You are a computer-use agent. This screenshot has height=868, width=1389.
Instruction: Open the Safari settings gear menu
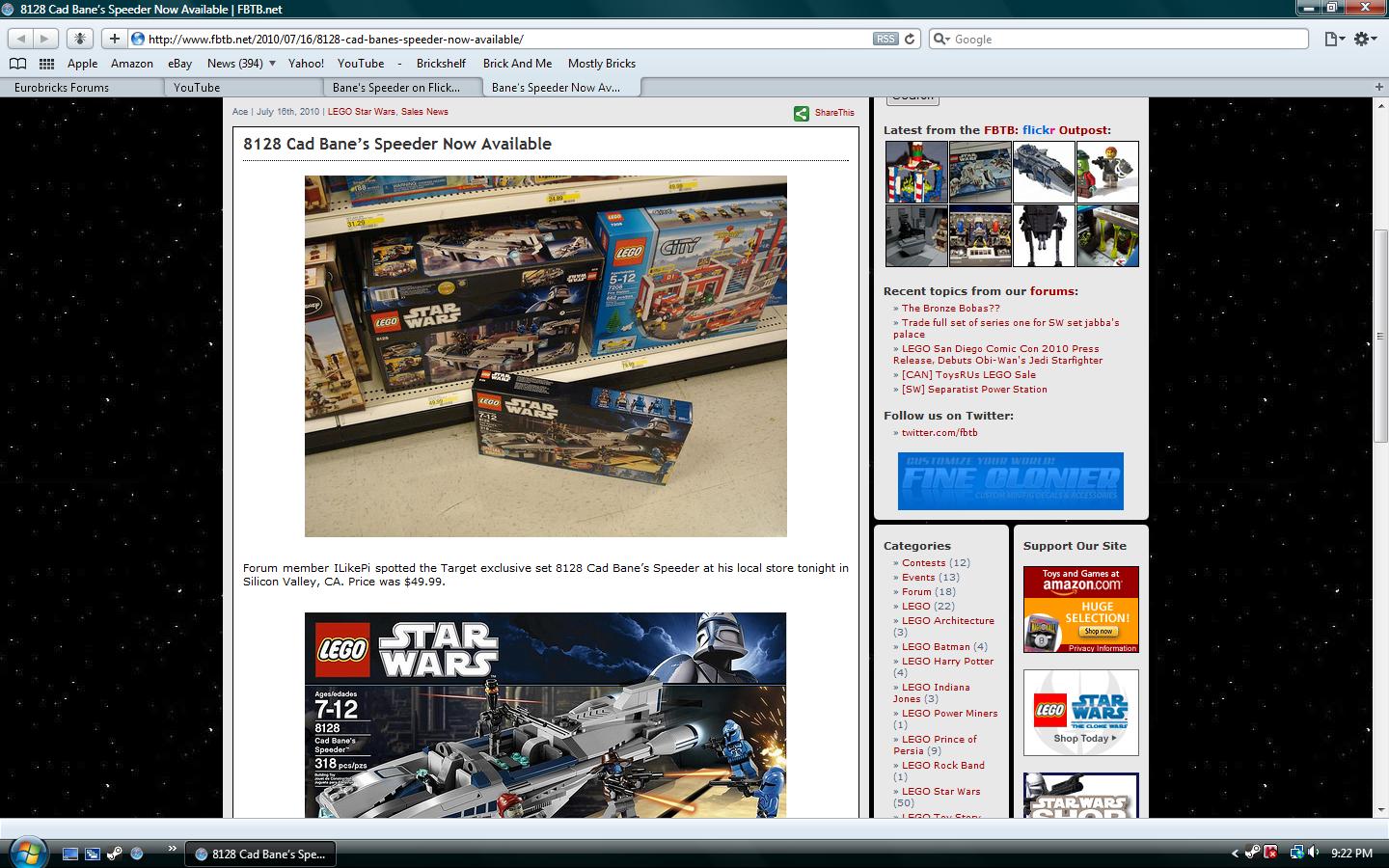[x=1364, y=39]
